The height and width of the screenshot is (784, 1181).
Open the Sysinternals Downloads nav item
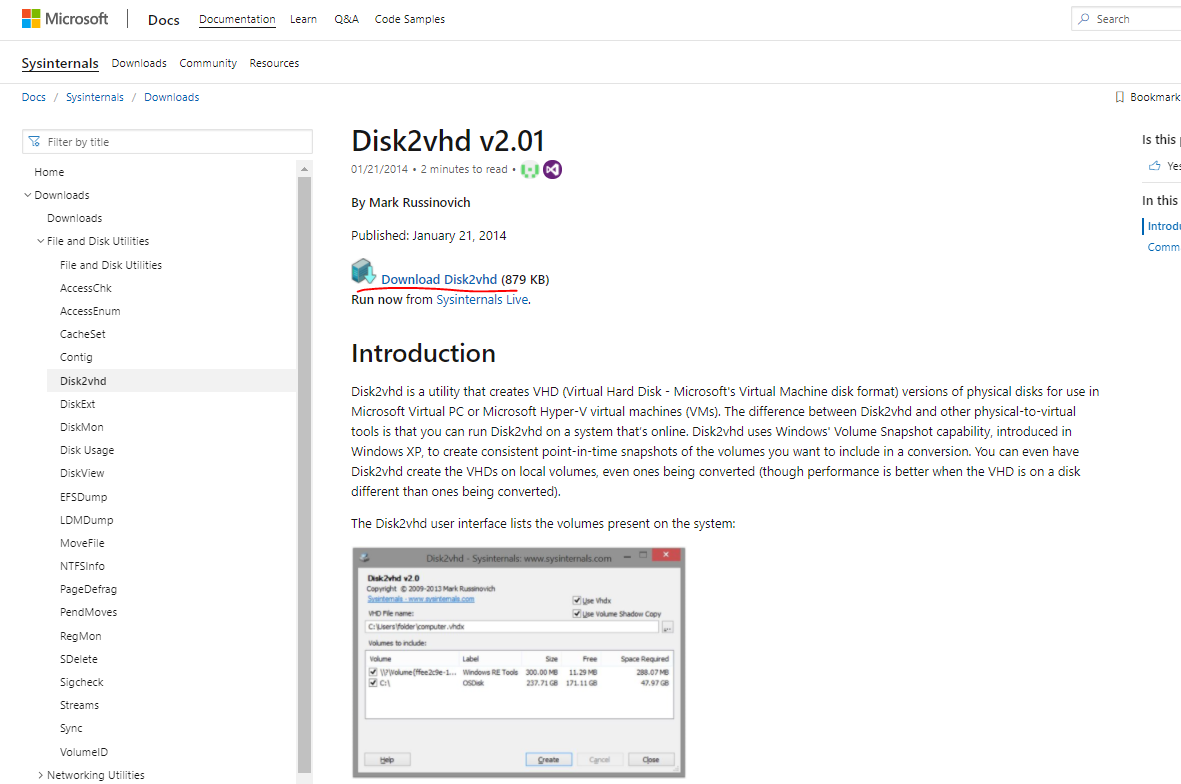pyautogui.click(x=139, y=63)
